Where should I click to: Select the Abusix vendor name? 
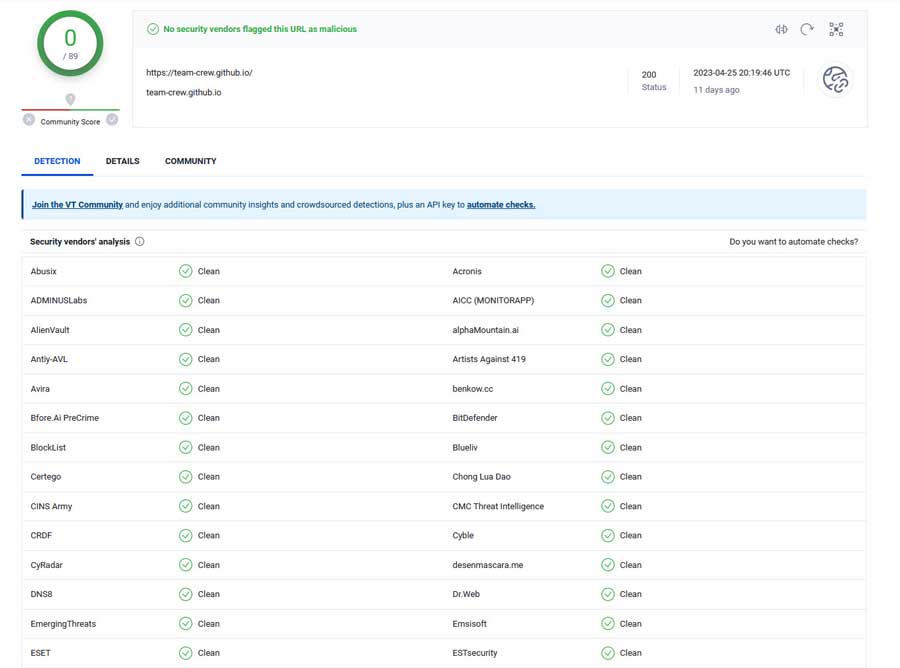coord(44,271)
